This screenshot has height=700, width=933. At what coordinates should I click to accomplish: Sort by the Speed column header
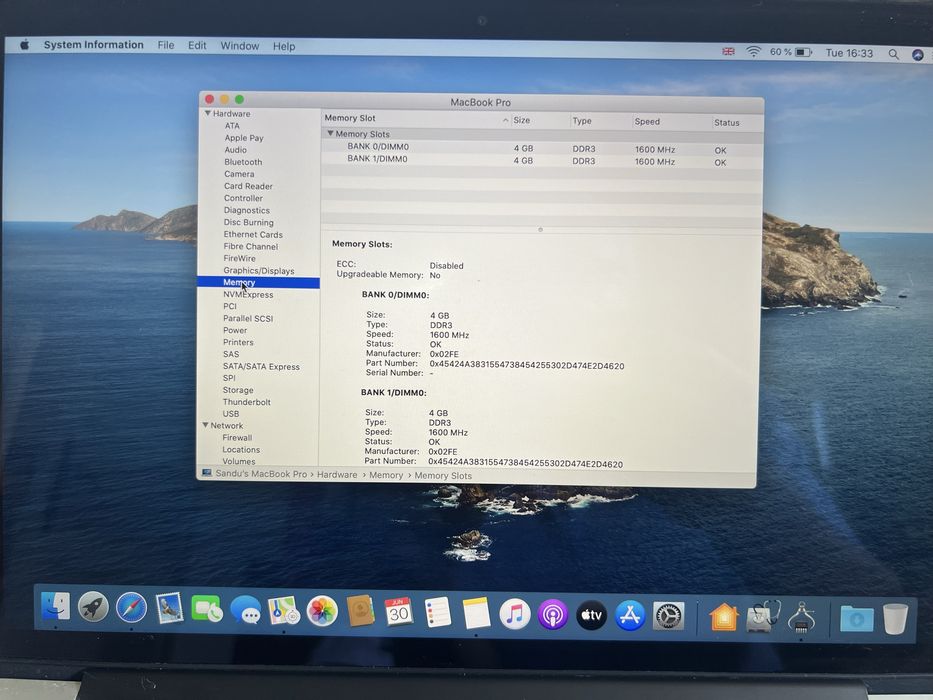[x=647, y=121]
